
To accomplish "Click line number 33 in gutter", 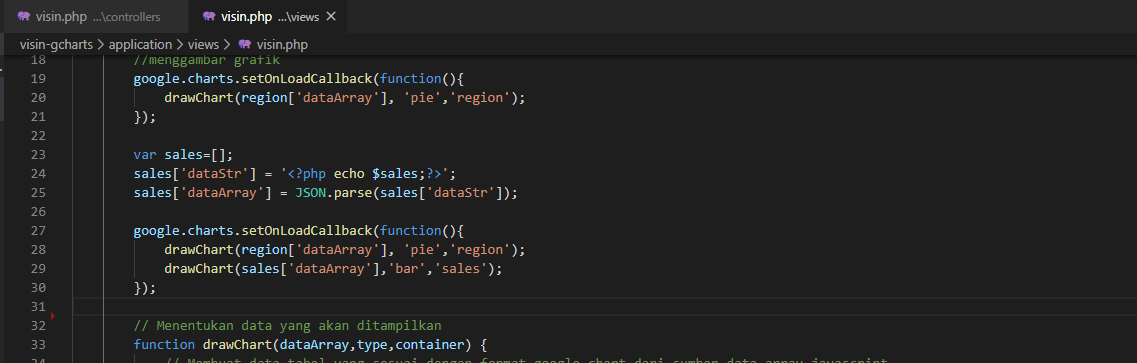I will tap(39, 344).
